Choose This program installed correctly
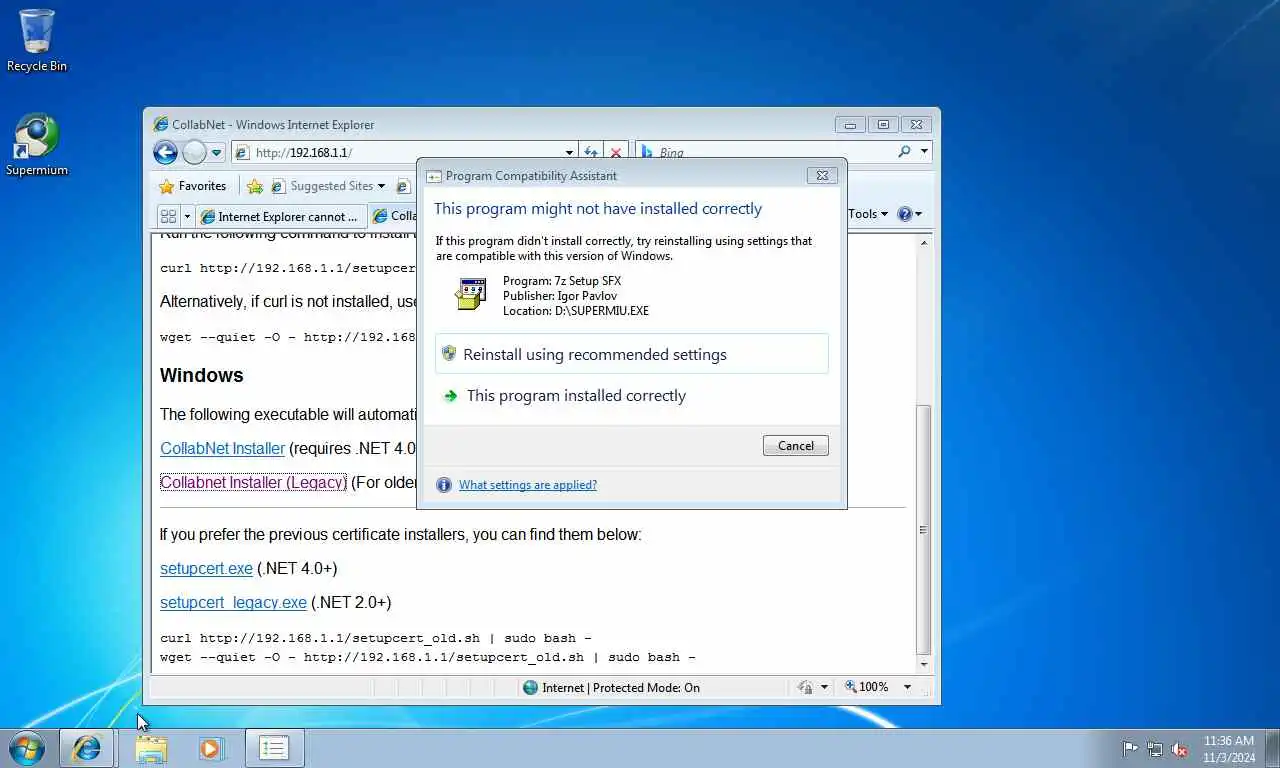This screenshot has width=1280, height=768. 632,396
